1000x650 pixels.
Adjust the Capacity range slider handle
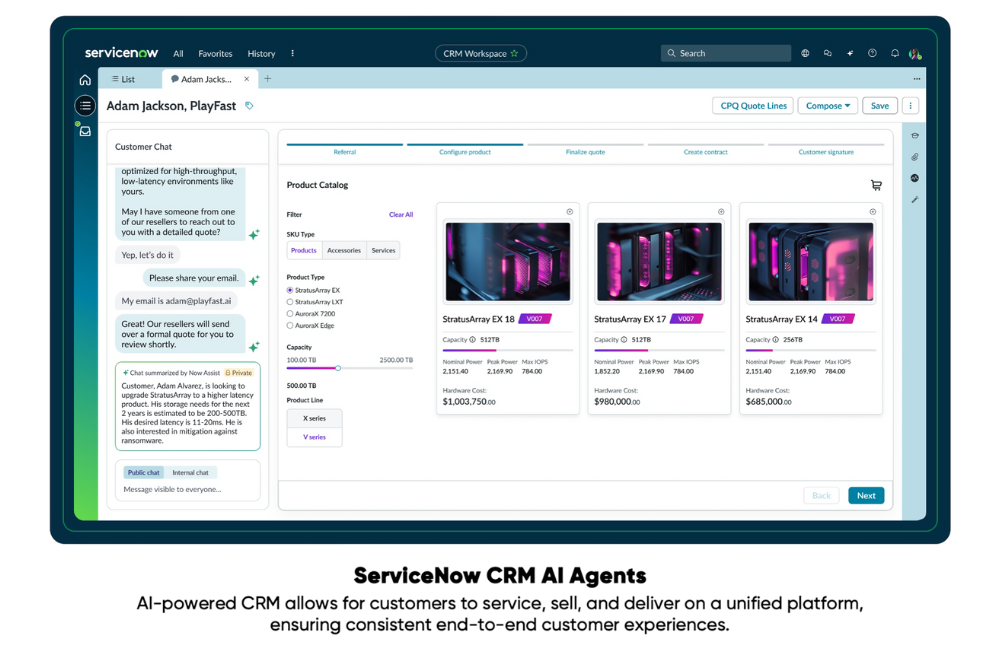[x=338, y=368]
